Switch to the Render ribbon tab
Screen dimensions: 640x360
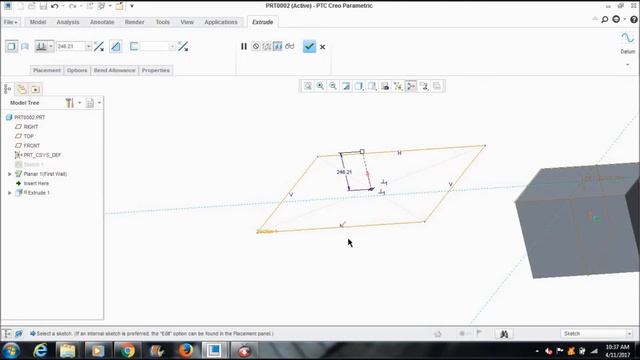pos(134,22)
